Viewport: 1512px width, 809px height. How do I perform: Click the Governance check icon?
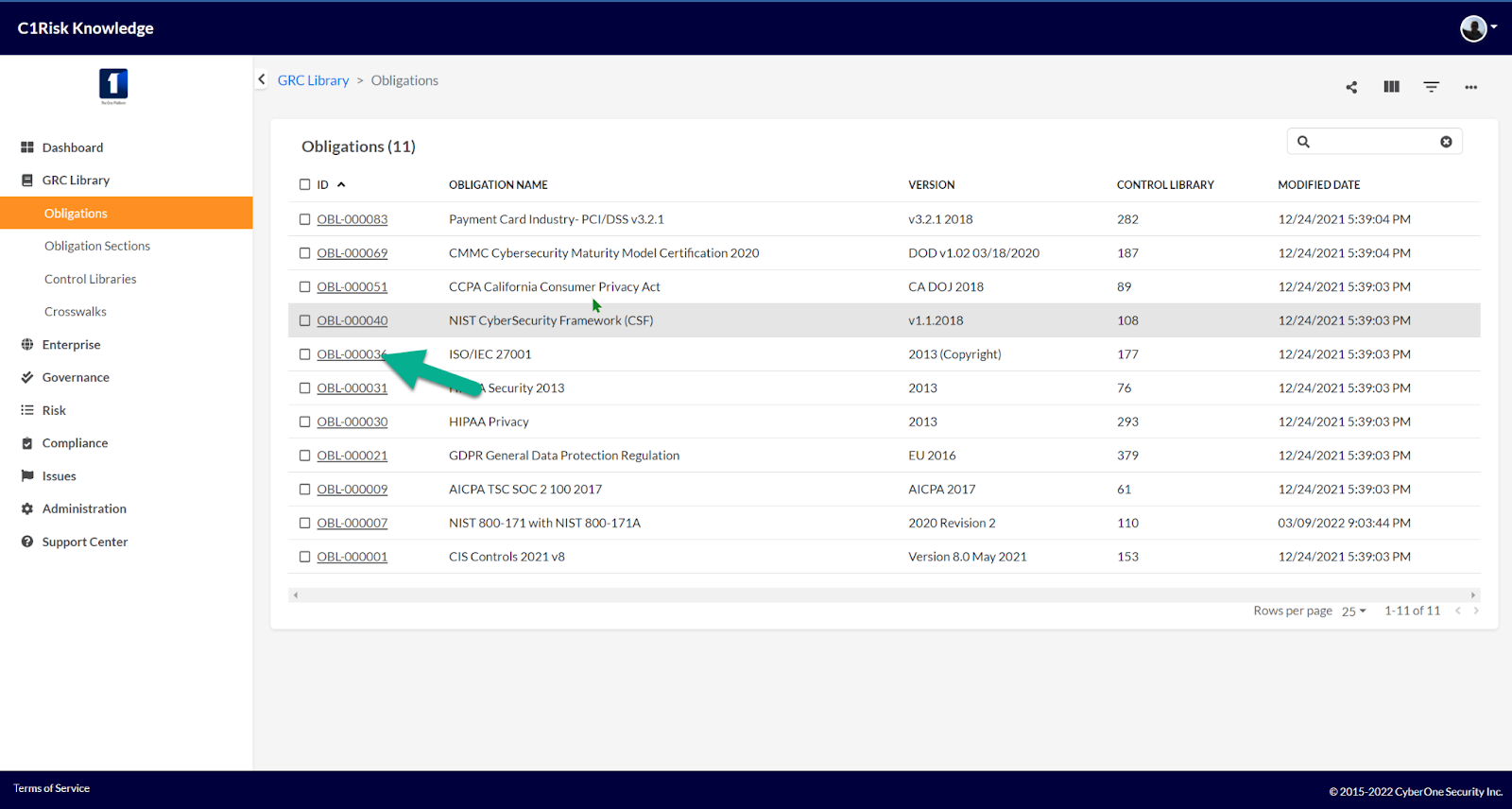click(27, 377)
